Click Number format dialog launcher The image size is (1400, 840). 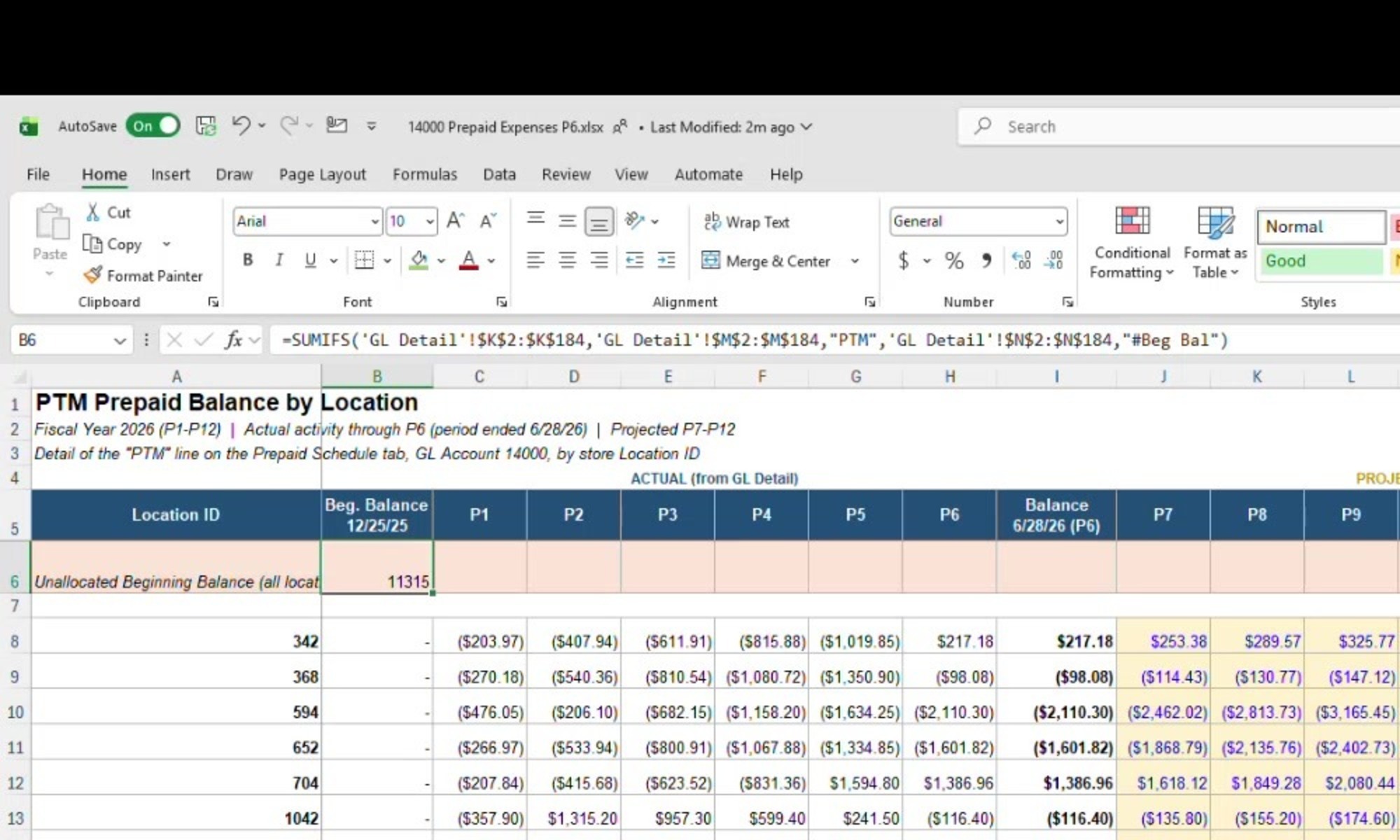1067,302
